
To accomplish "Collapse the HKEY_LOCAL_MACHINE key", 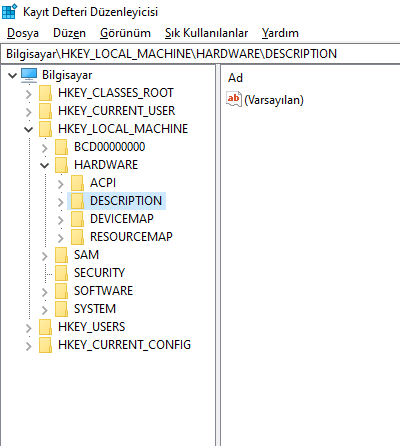I will 29,129.
